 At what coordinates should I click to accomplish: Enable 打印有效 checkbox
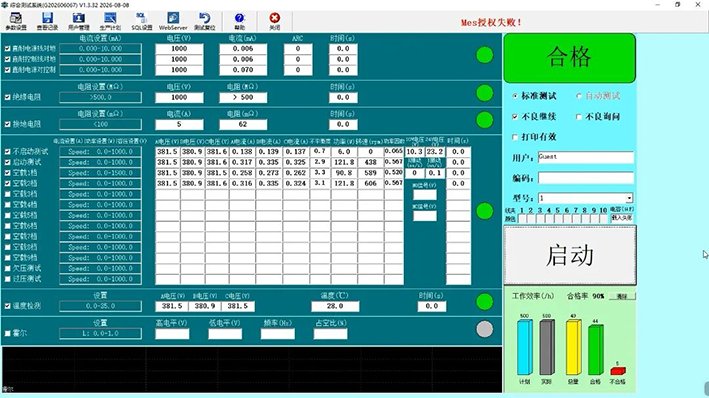(x=515, y=137)
